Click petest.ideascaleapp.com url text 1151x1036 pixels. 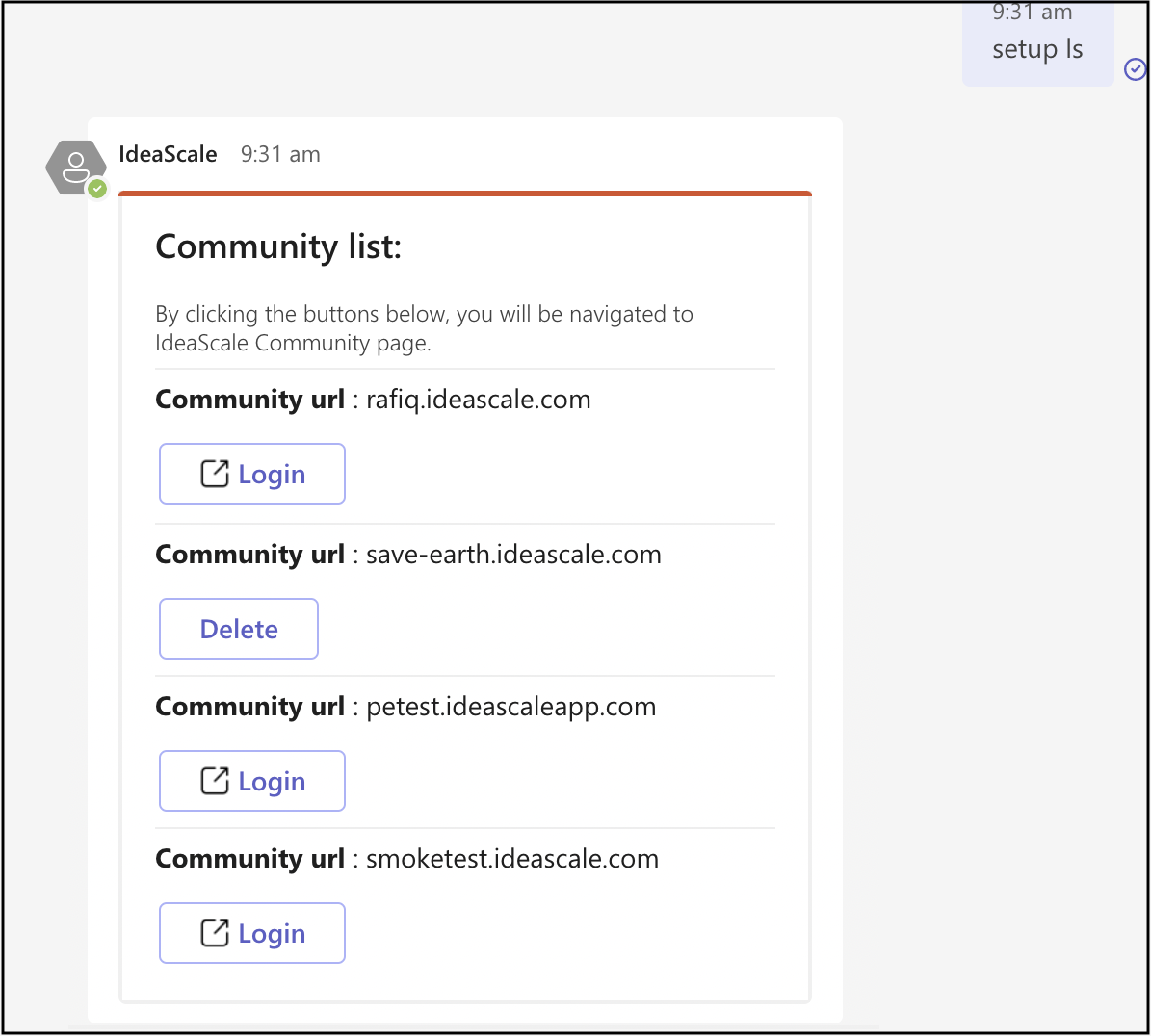tap(510, 708)
